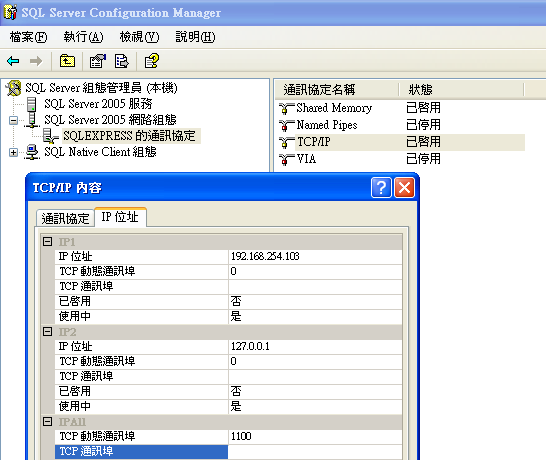Screen dimensions: 546x460
Task: Click TCP/IP status 已啟用 cell
Action: click(x=423, y=142)
